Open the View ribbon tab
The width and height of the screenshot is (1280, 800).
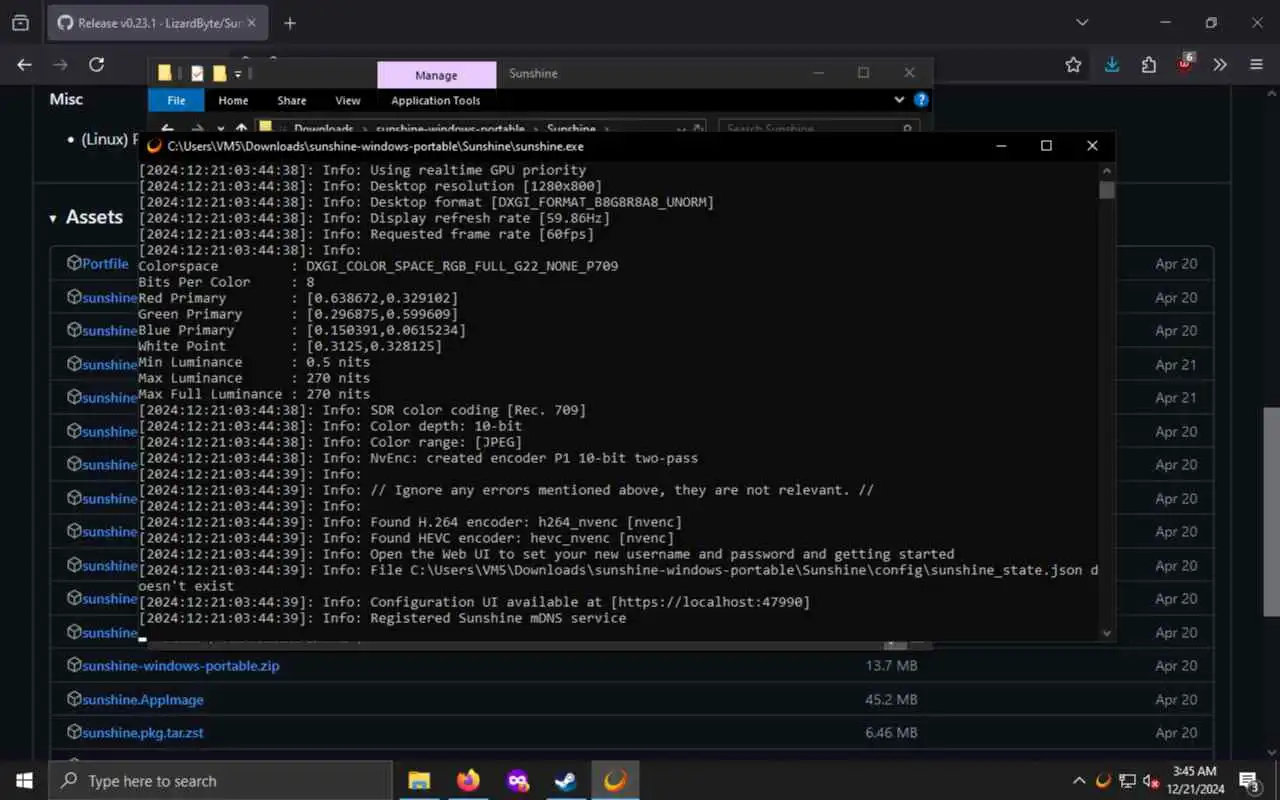point(348,100)
